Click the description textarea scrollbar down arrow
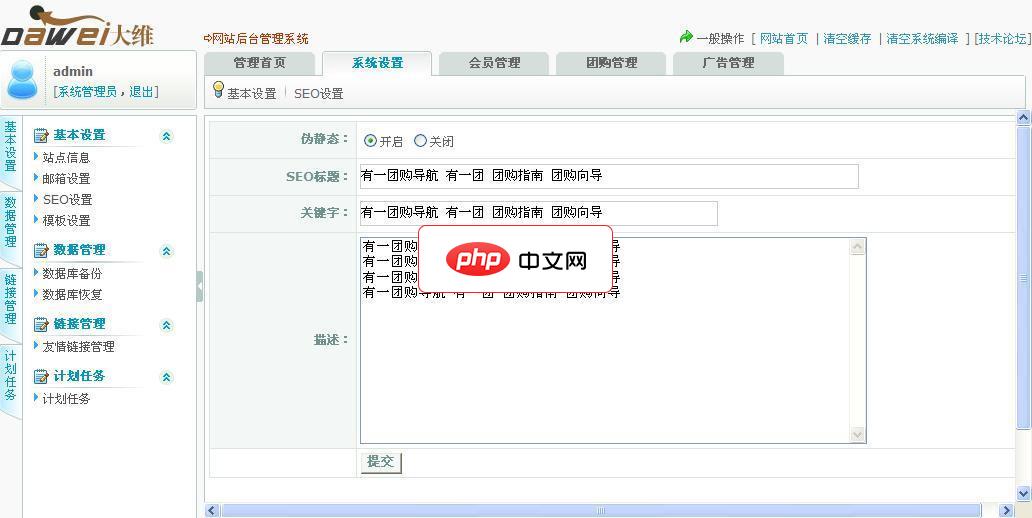The image size is (1032, 518). 857,434
